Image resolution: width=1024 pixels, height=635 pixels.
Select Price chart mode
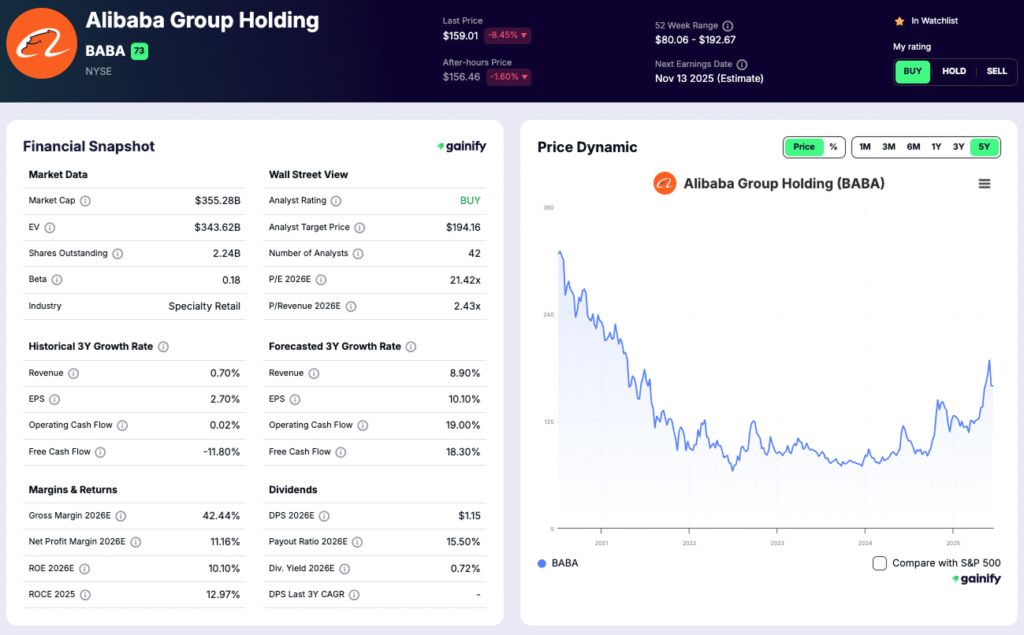point(804,147)
